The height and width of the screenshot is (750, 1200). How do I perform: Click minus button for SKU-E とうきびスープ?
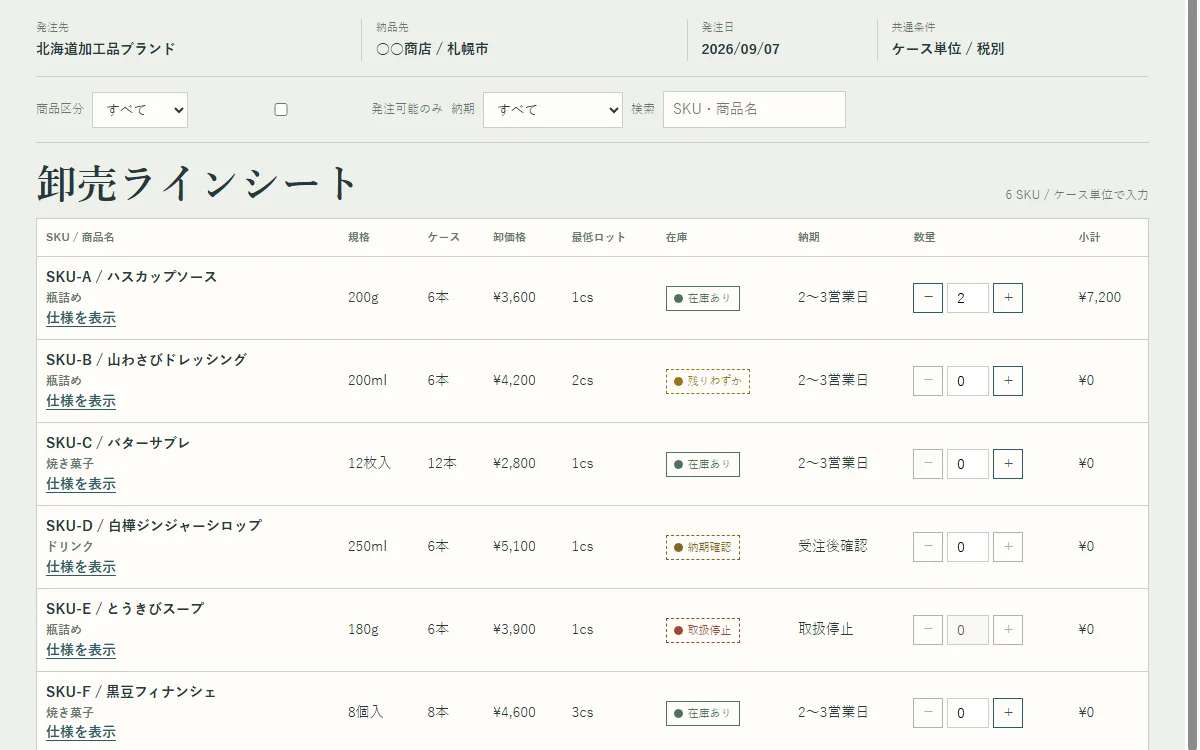click(928, 630)
